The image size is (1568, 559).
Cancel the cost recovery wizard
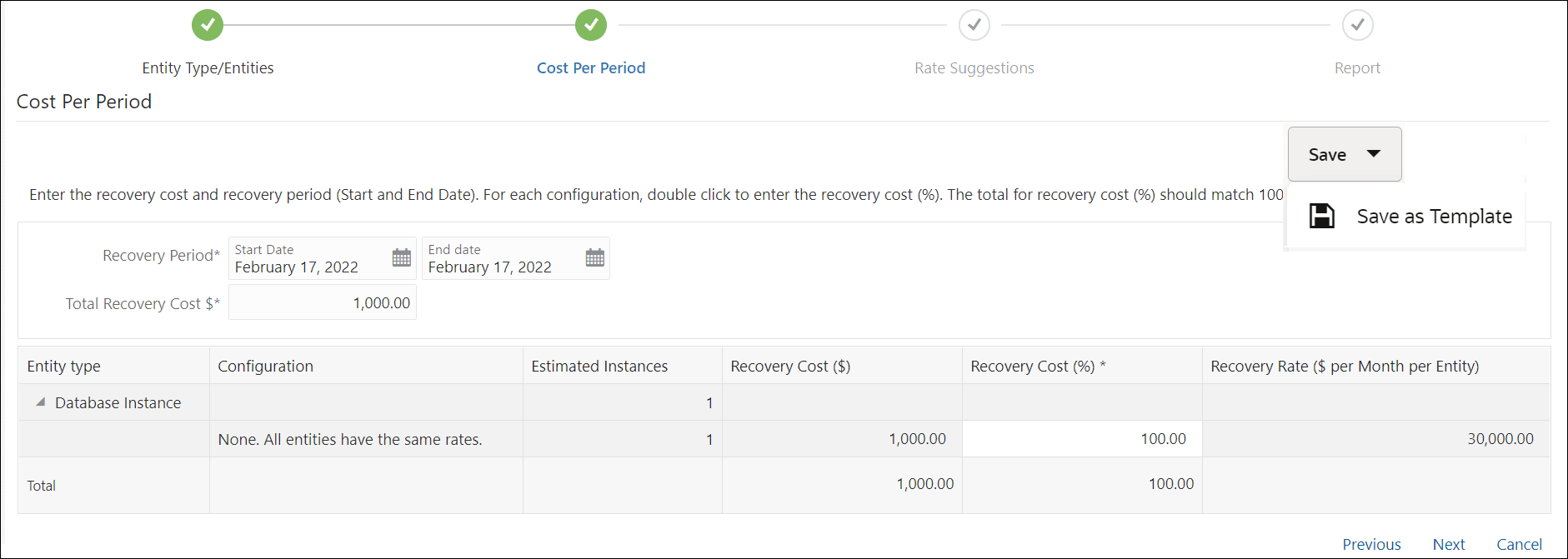coord(1519,544)
